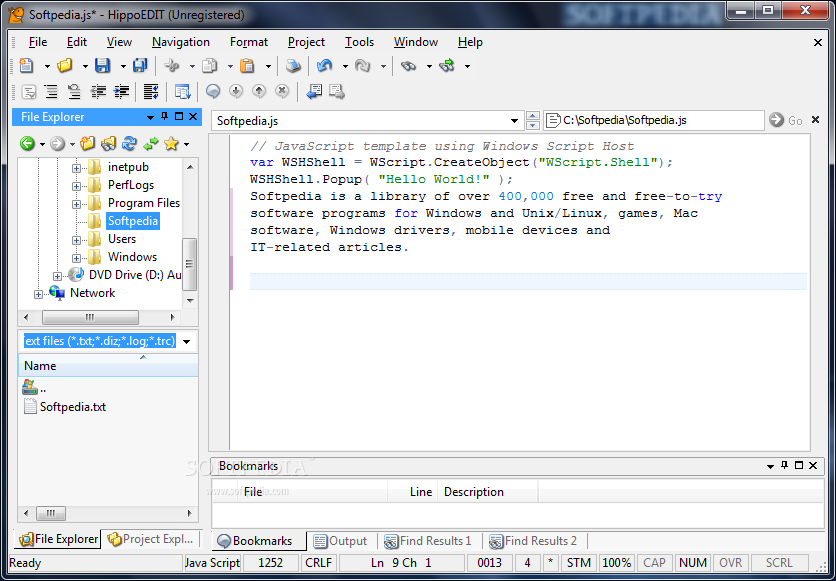836x581 pixels.
Task: Expand the Windows folder node
Action: pyautogui.click(x=76, y=258)
